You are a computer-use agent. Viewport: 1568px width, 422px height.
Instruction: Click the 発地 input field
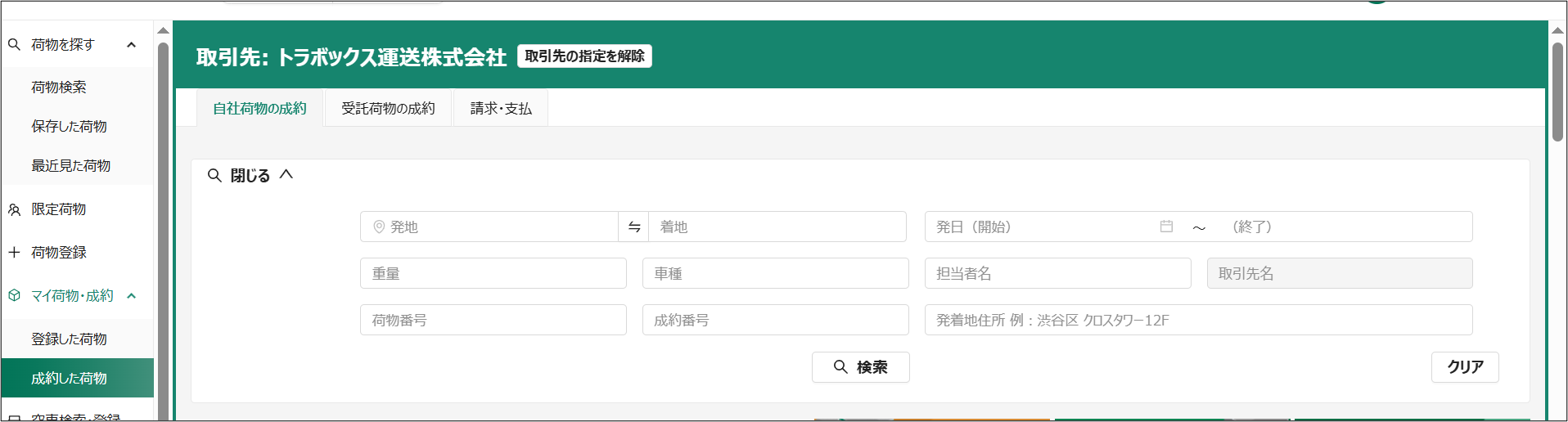[489, 227]
